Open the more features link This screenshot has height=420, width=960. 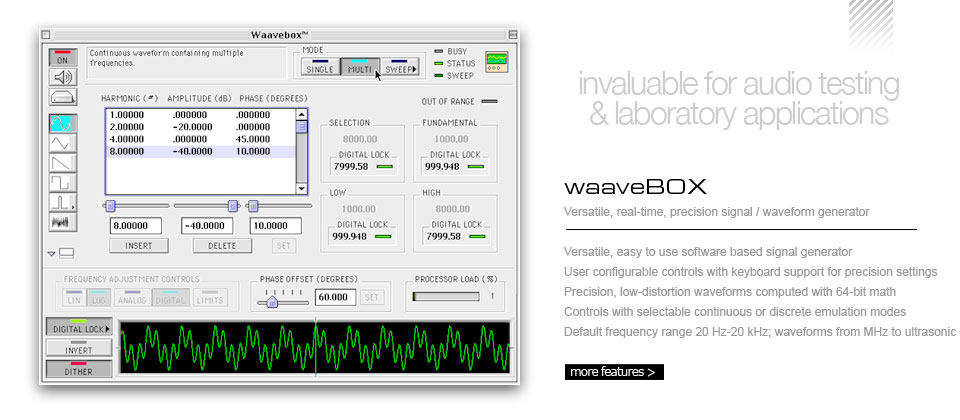tap(614, 372)
